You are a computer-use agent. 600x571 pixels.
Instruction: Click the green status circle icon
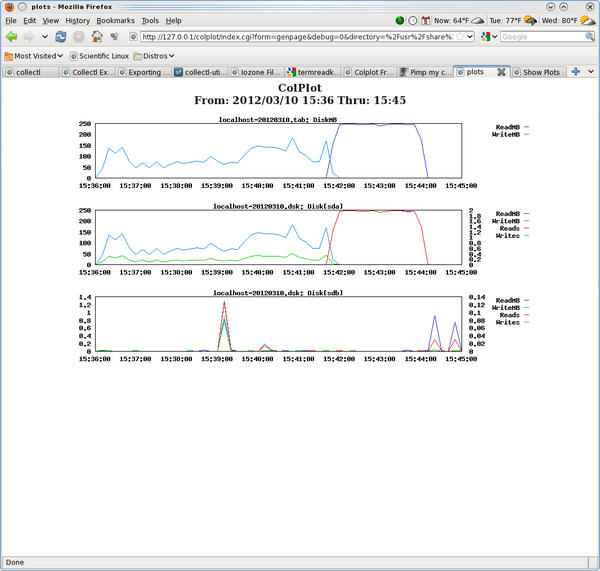399,21
